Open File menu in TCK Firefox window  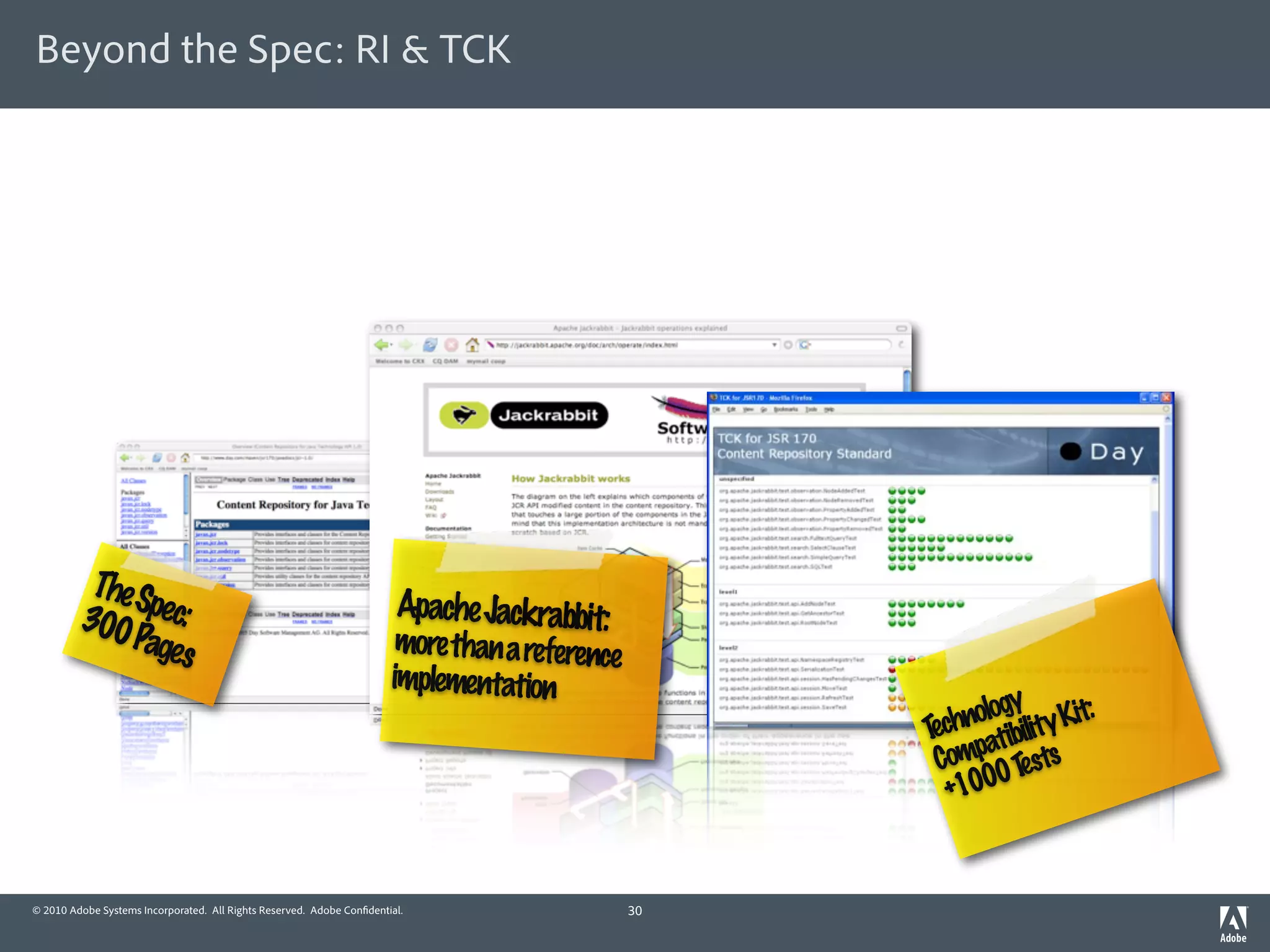(716, 409)
